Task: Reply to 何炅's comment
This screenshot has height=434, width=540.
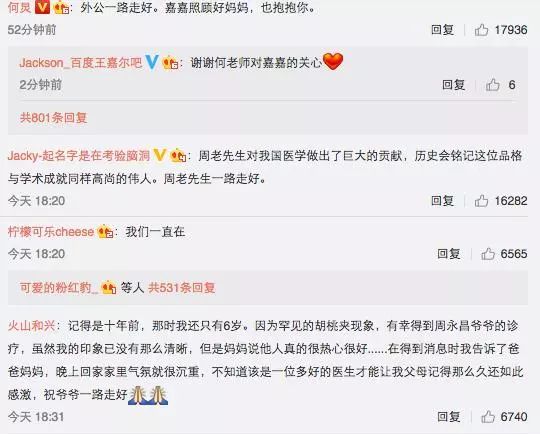Action: click(443, 30)
